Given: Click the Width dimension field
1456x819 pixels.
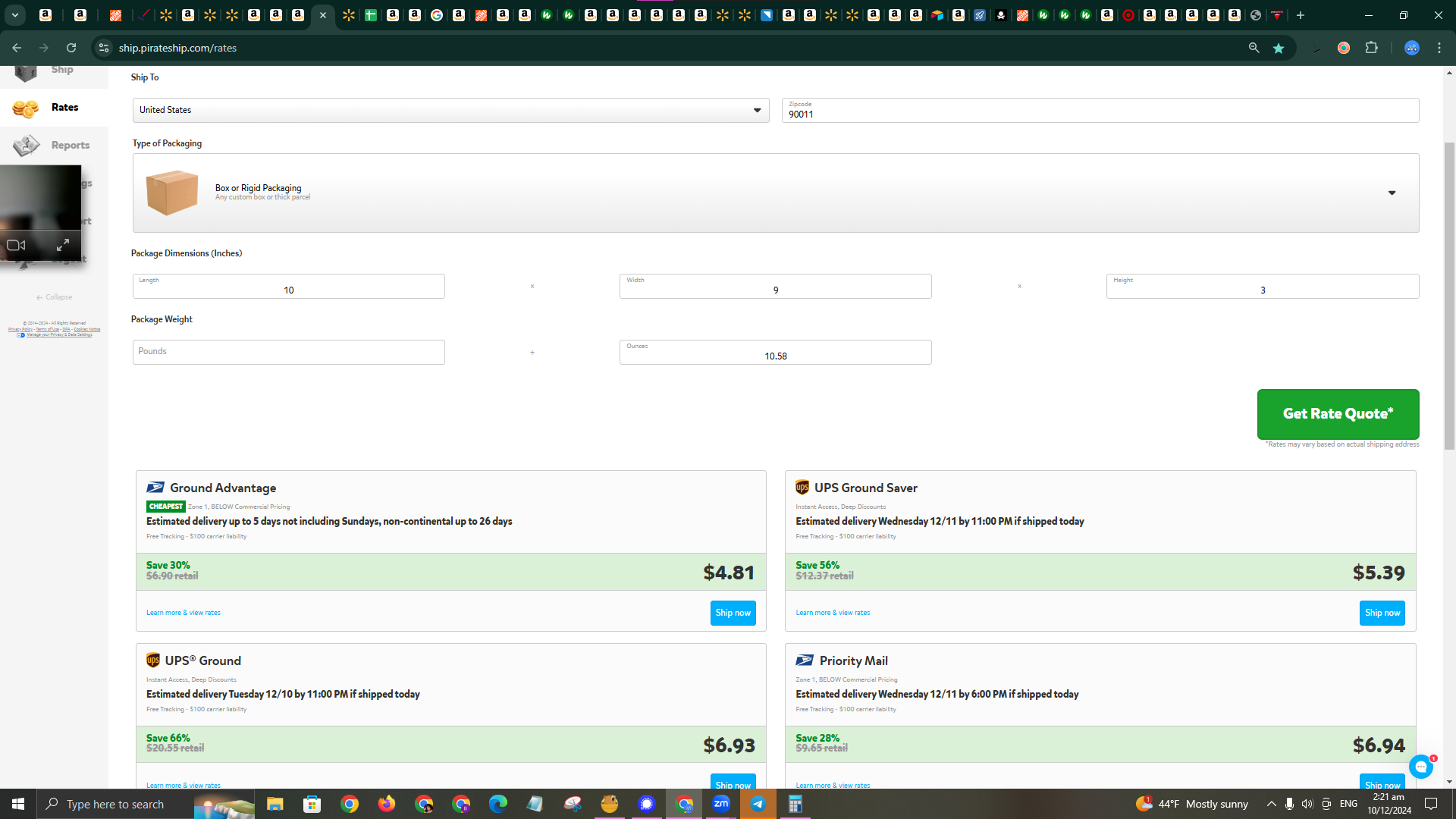Looking at the screenshot, I should (775, 286).
